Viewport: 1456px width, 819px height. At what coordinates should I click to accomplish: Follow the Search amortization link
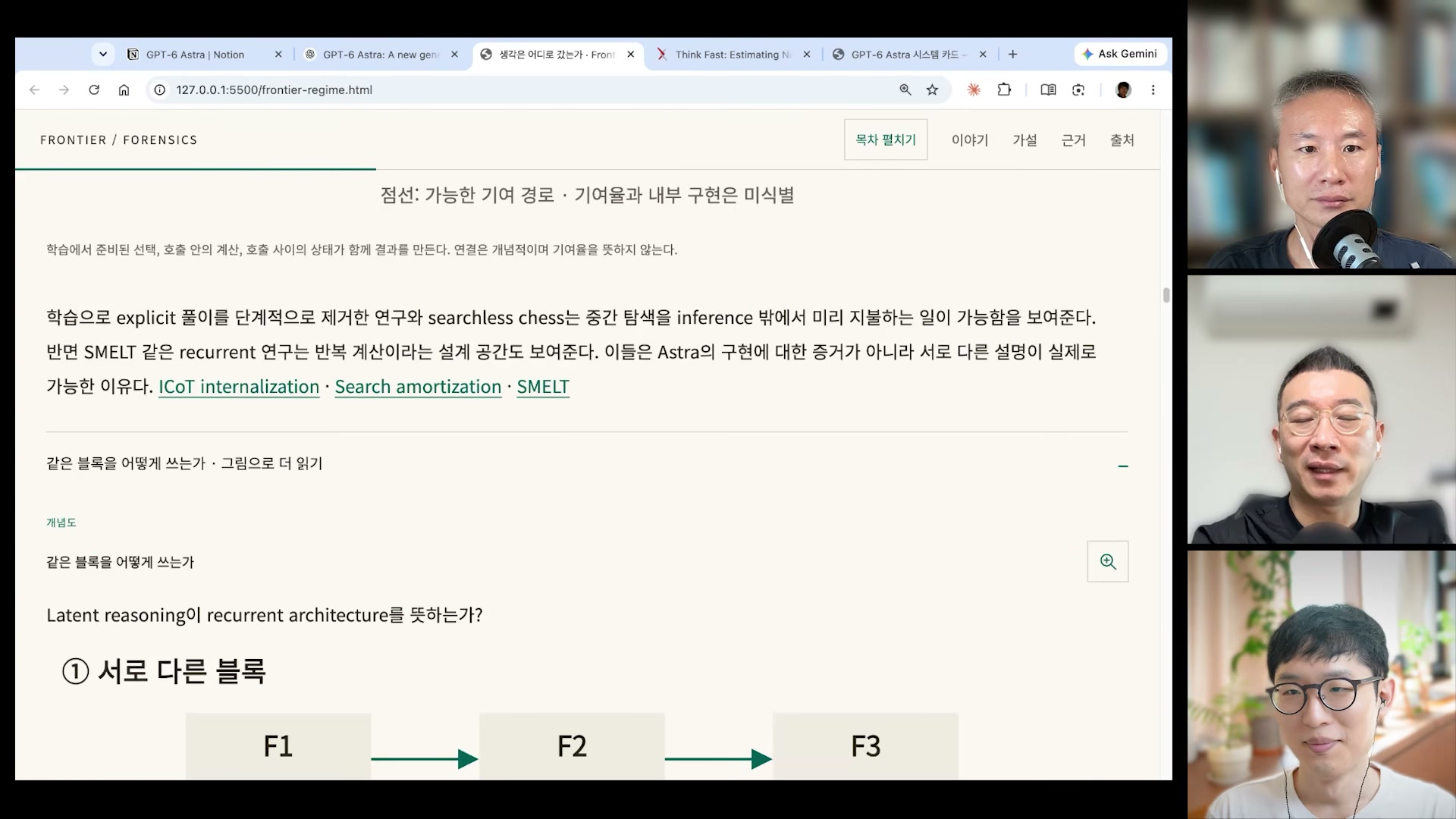[418, 387]
